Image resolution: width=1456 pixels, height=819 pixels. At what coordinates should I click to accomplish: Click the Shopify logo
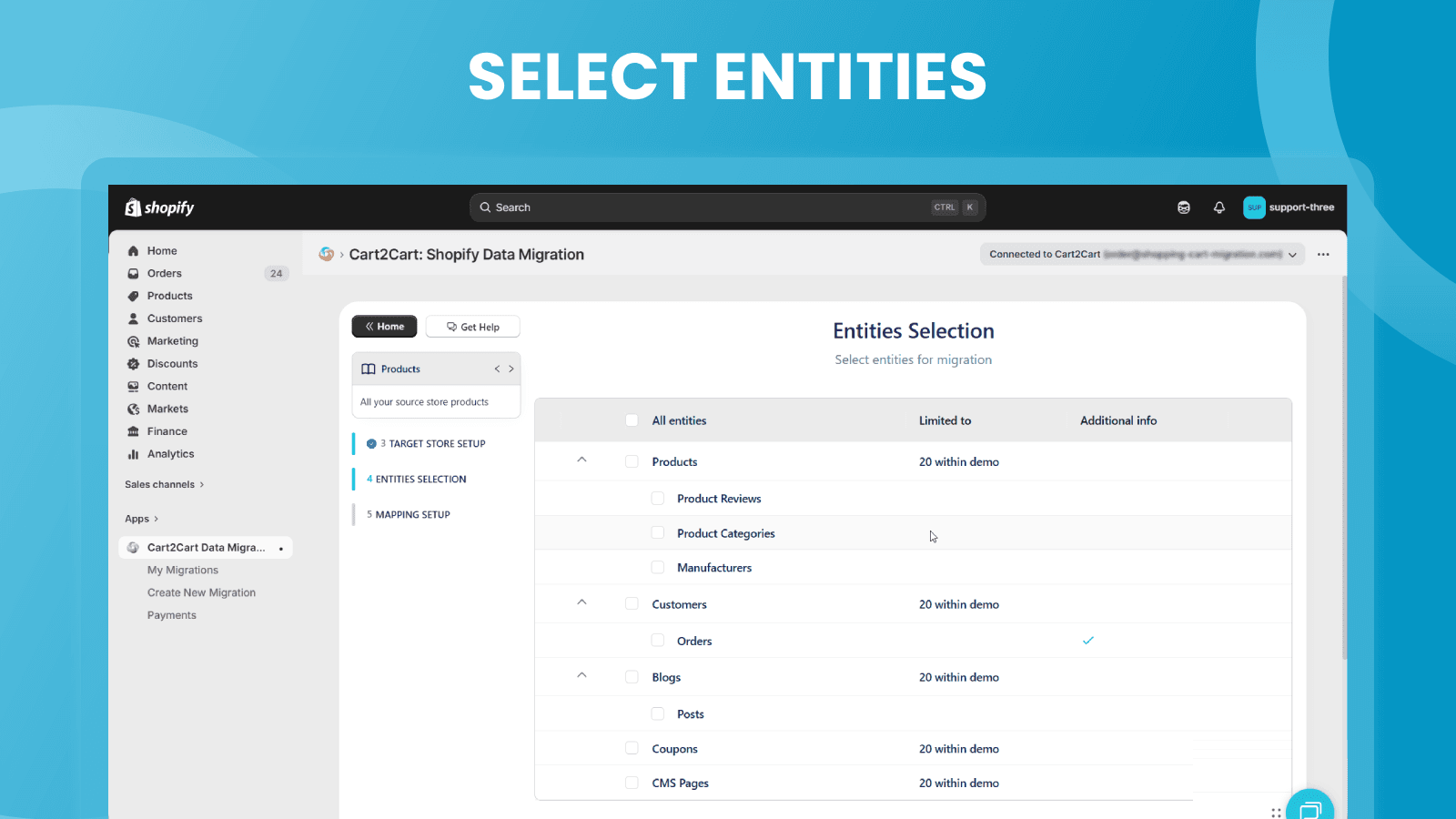tap(159, 207)
